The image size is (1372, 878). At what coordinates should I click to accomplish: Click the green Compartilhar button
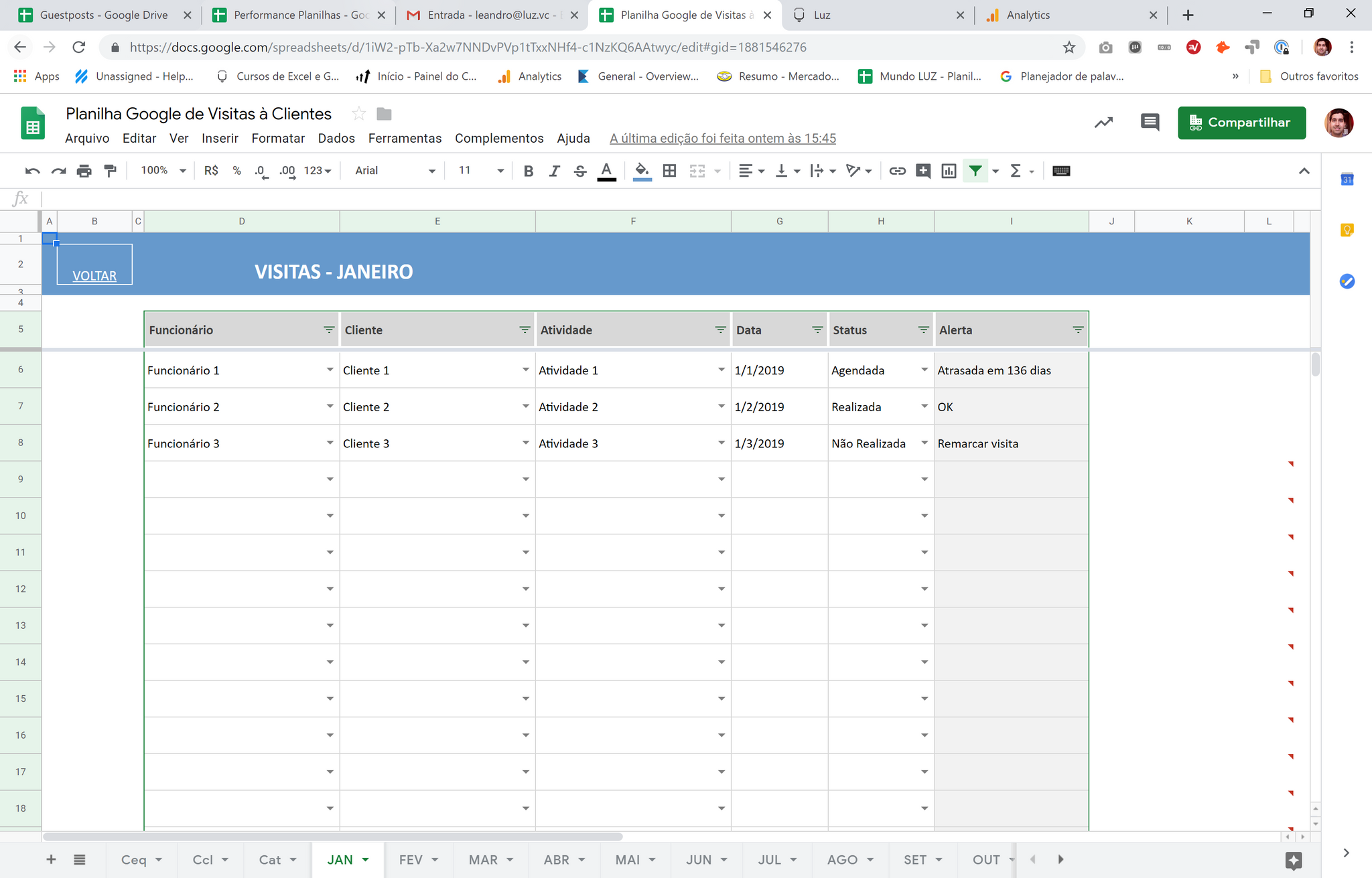(1241, 123)
